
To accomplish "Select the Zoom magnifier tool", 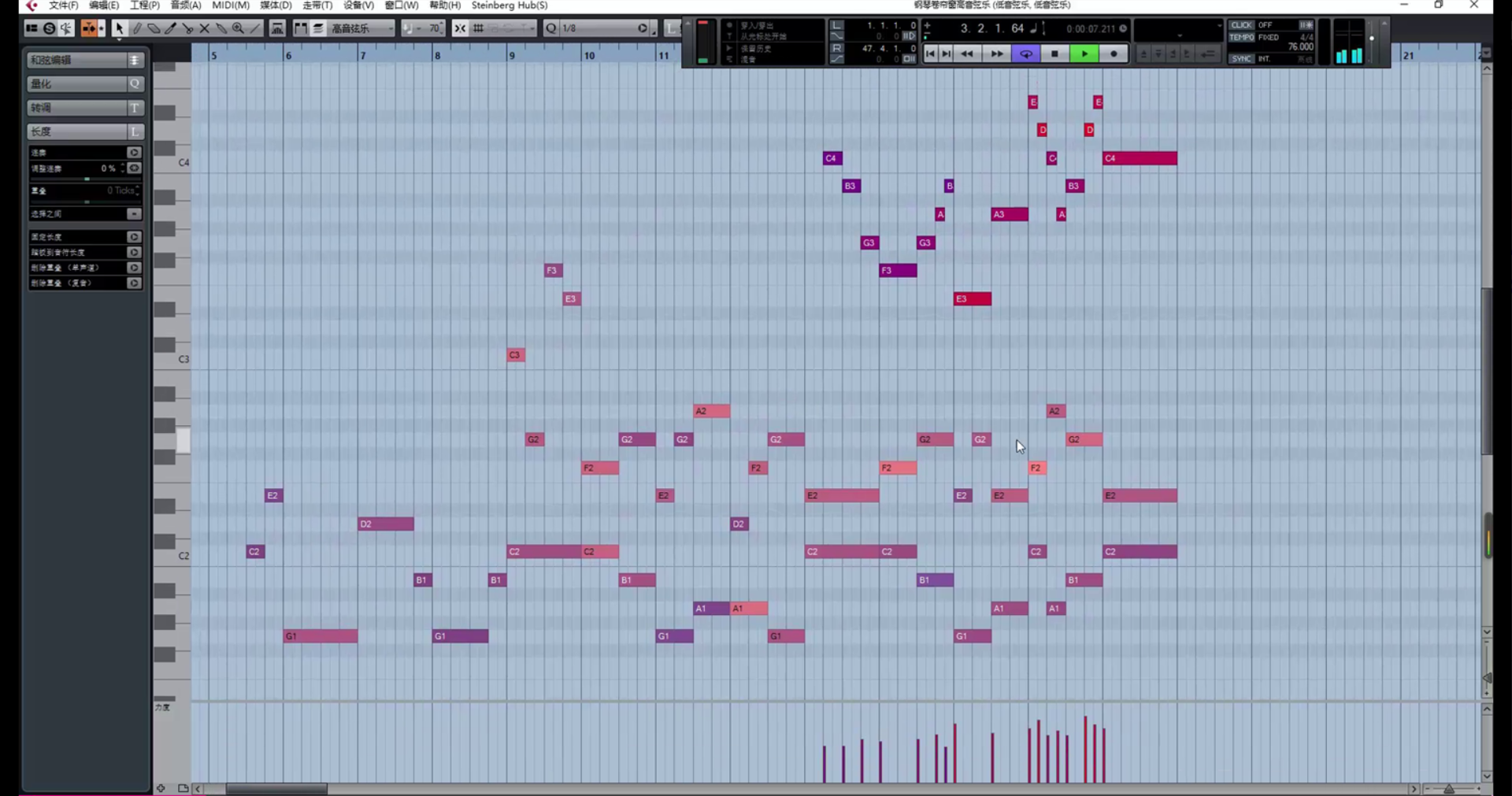I will [238, 28].
